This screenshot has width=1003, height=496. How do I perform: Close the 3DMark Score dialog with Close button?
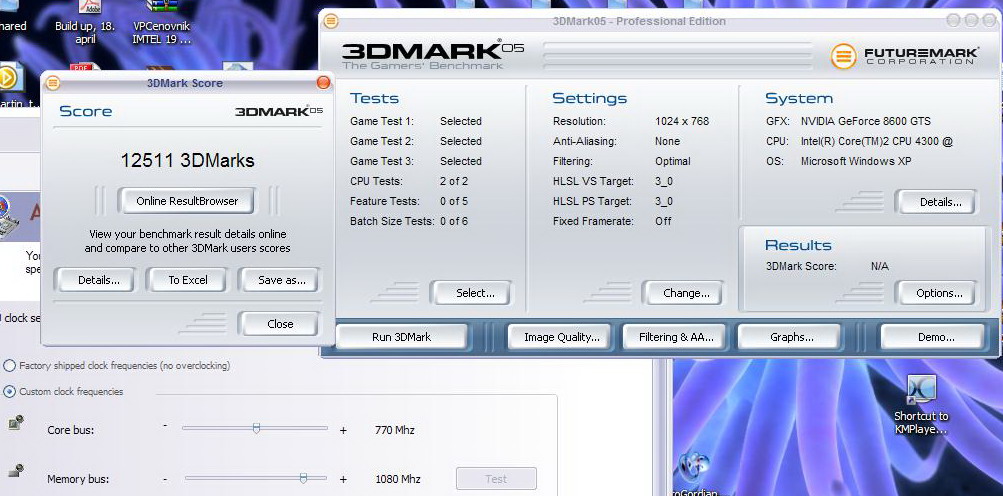click(x=280, y=324)
